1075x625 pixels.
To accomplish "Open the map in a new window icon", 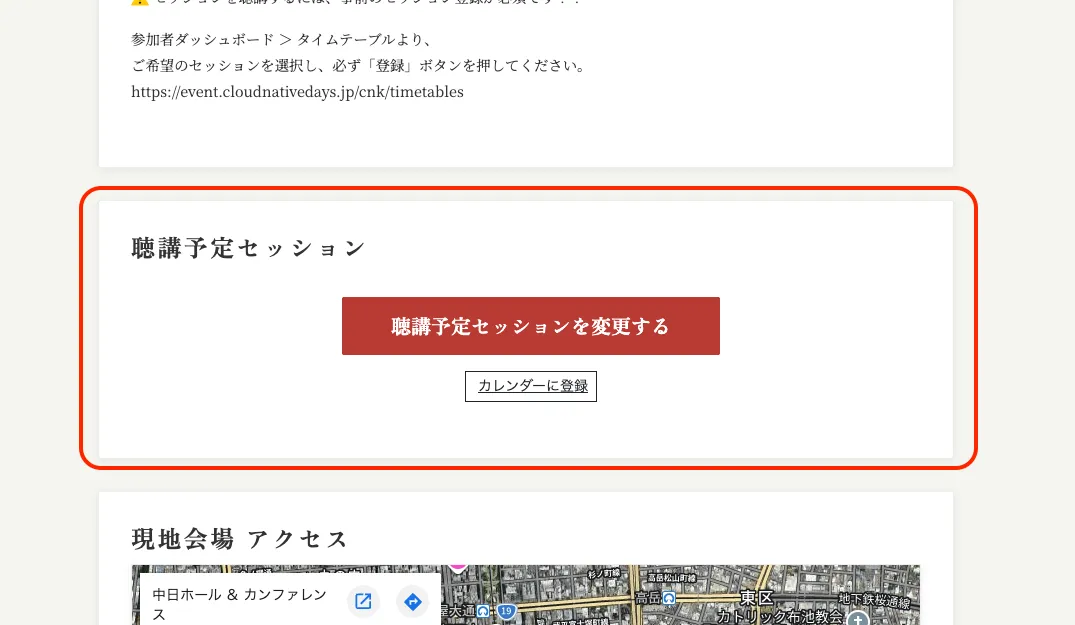I will (x=364, y=601).
